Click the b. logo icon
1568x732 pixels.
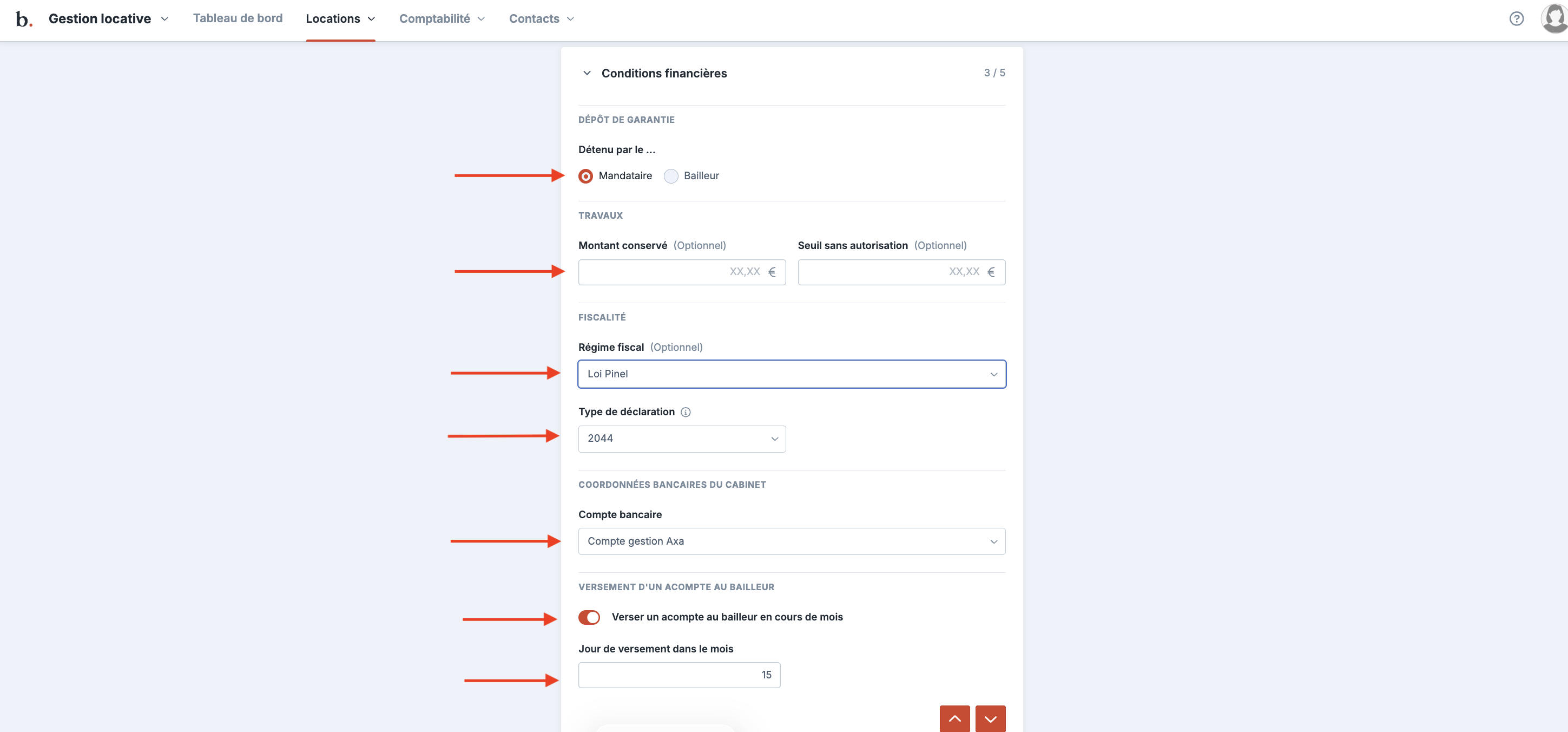click(x=23, y=19)
